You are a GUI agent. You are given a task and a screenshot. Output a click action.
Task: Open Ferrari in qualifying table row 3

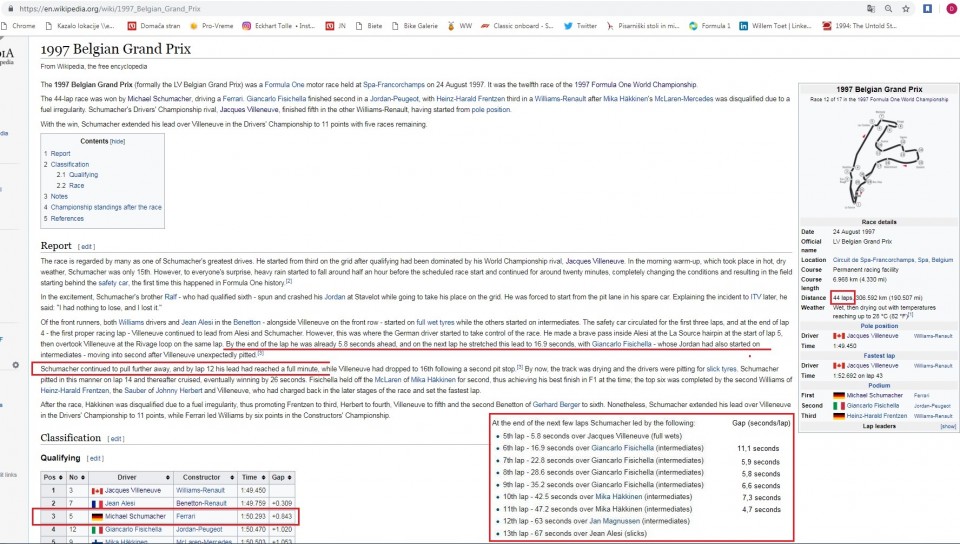point(186,516)
